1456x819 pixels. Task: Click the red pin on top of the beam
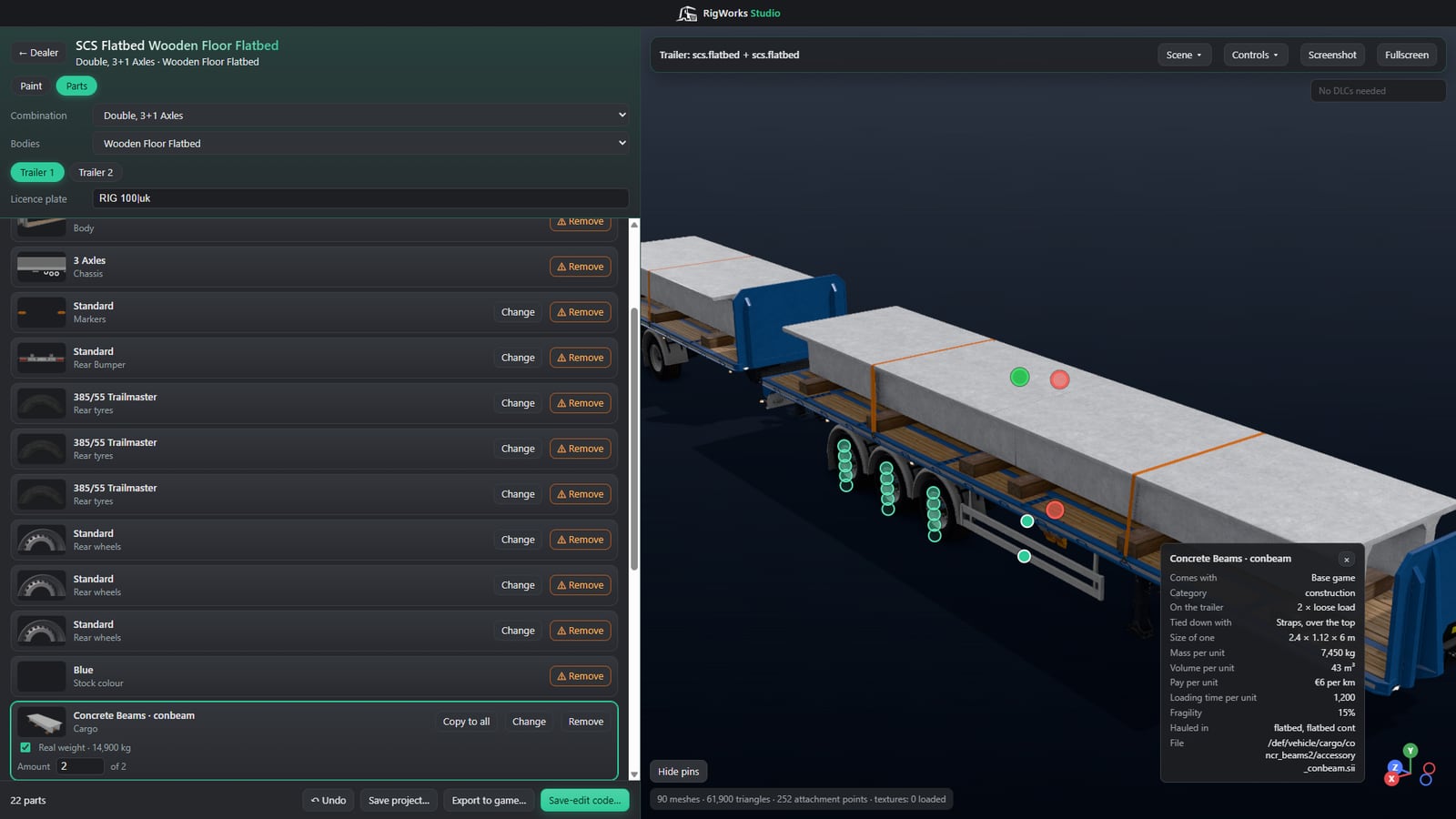click(1059, 379)
